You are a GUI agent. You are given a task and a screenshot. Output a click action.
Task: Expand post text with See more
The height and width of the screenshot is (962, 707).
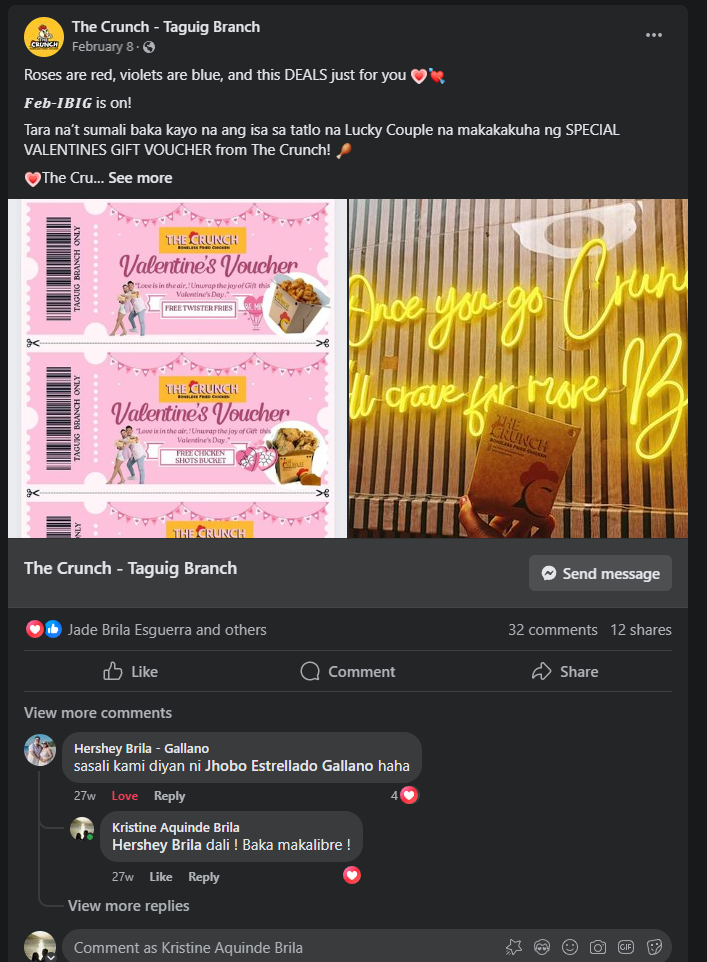point(140,178)
